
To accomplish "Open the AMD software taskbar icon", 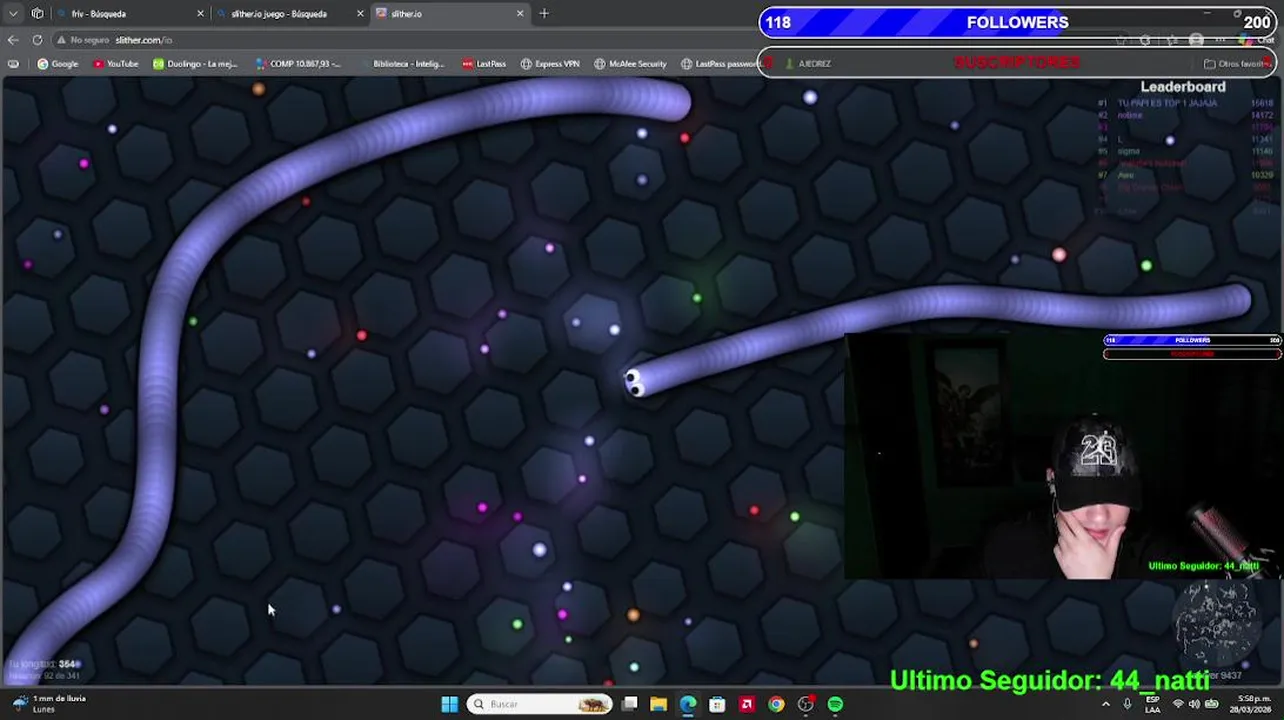I will coord(746,704).
